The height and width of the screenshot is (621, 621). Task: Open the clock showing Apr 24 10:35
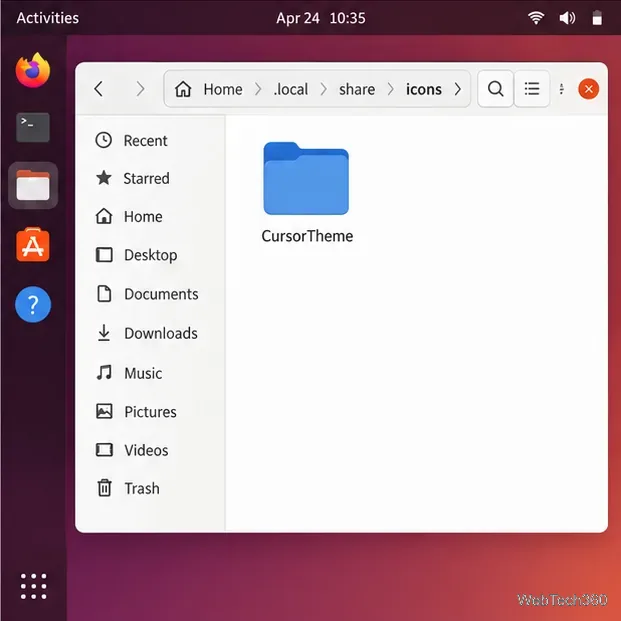(320, 18)
